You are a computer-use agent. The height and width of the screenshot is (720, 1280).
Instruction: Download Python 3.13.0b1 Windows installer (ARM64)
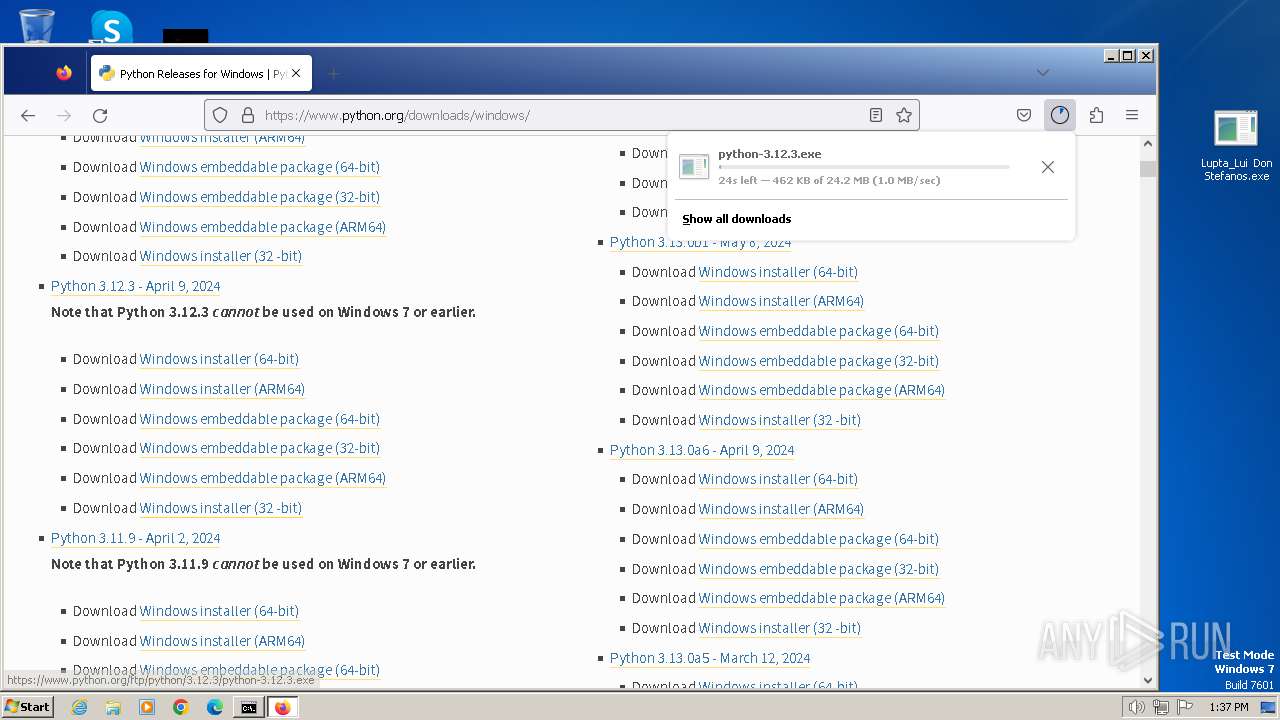click(x=781, y=301)
